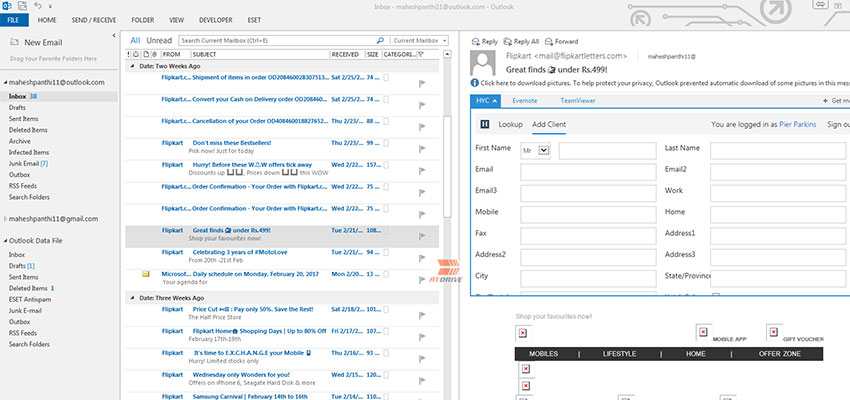
Task: Collapse the HYC add-in tab chevron
Action: 495,101
